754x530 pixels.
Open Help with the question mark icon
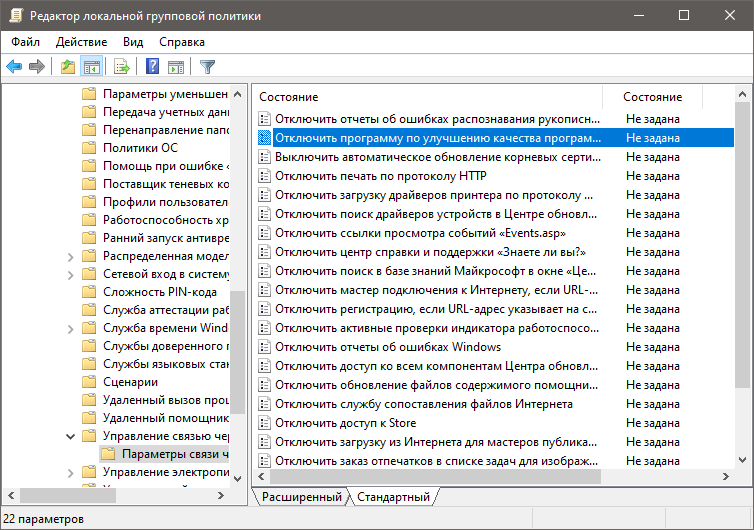click(x=153, y=67)
